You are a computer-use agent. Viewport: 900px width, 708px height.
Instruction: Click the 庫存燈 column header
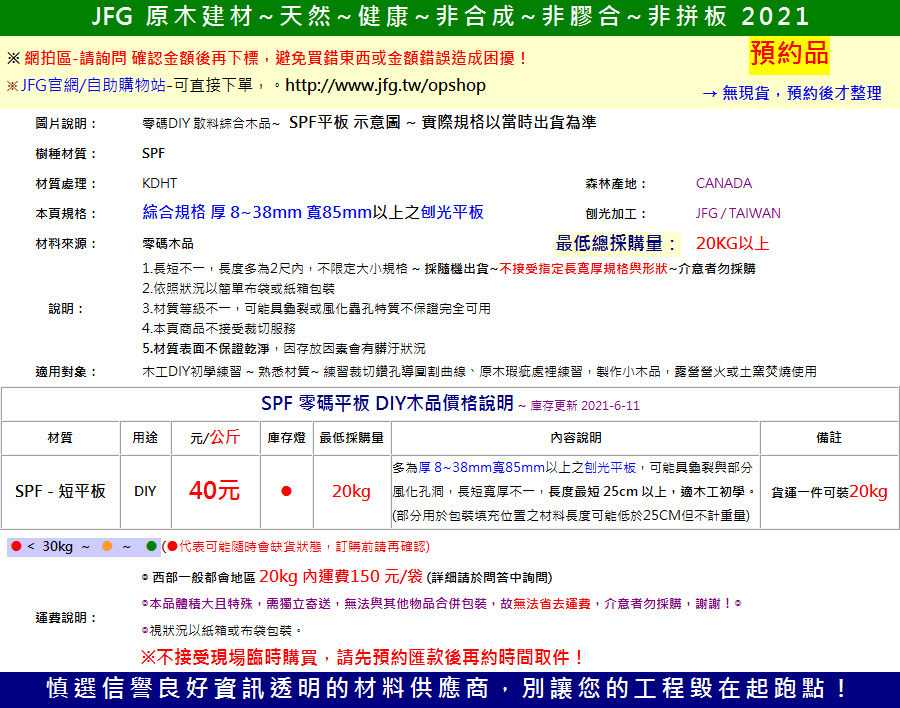[x=286, y=438]
